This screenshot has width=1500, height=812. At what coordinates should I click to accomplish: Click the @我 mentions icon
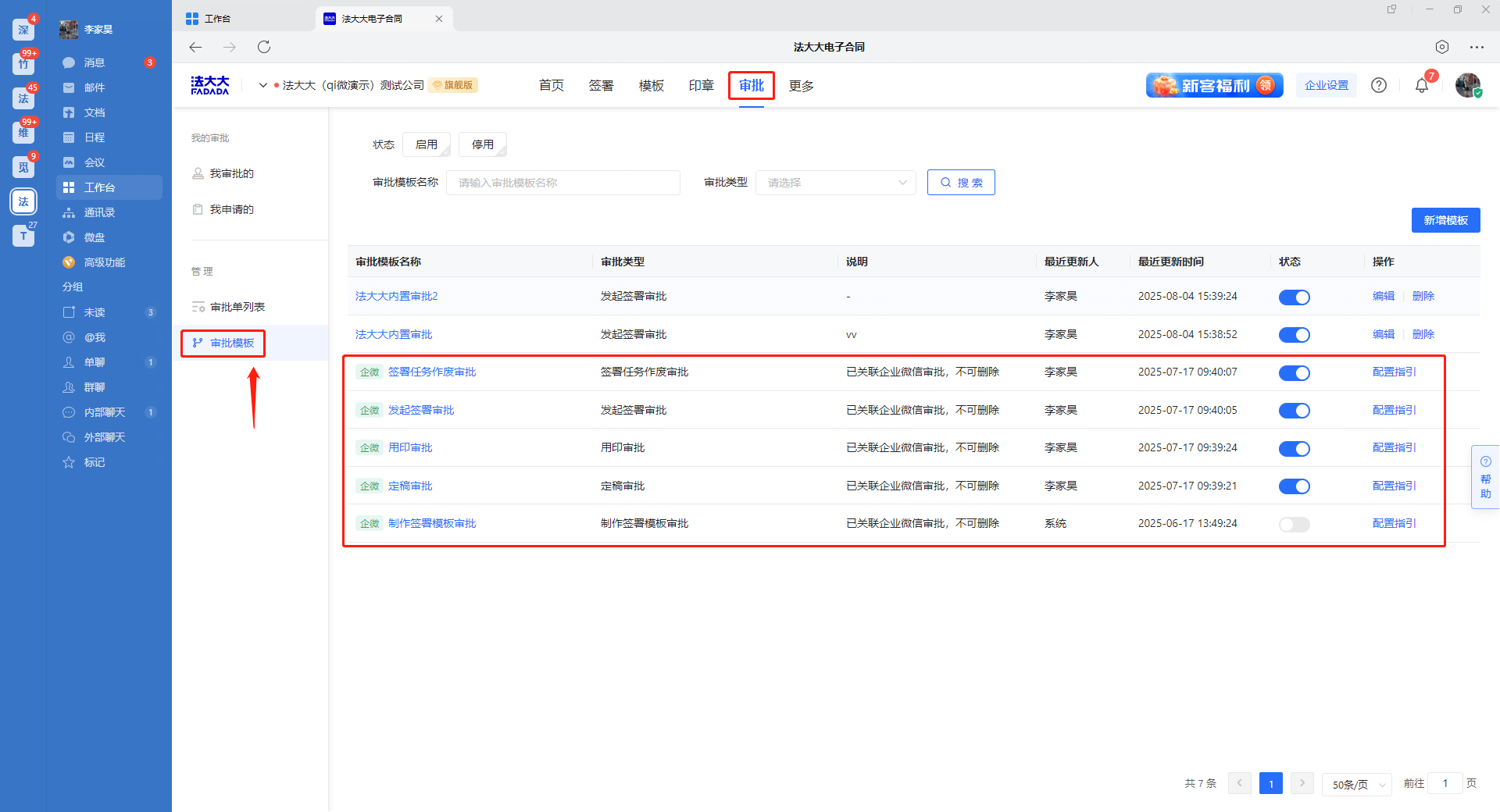point(69,337)
